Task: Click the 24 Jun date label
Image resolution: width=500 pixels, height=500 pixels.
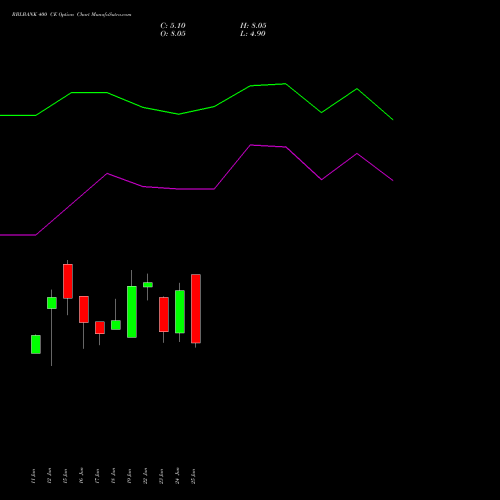Action: (x=177, y=476)
